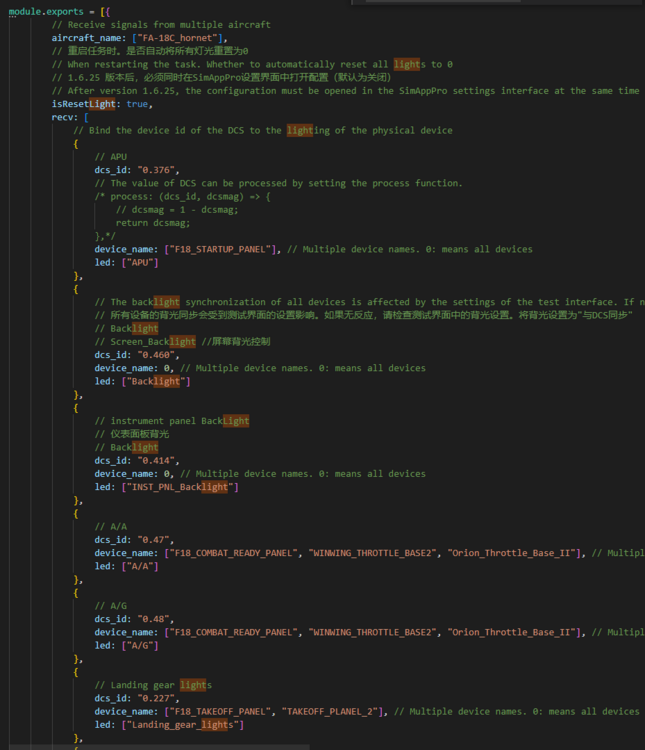Select the horizontal scrollbar thumb at editor bottom
The width and height of the screenshot is (645, 750).
160,747
